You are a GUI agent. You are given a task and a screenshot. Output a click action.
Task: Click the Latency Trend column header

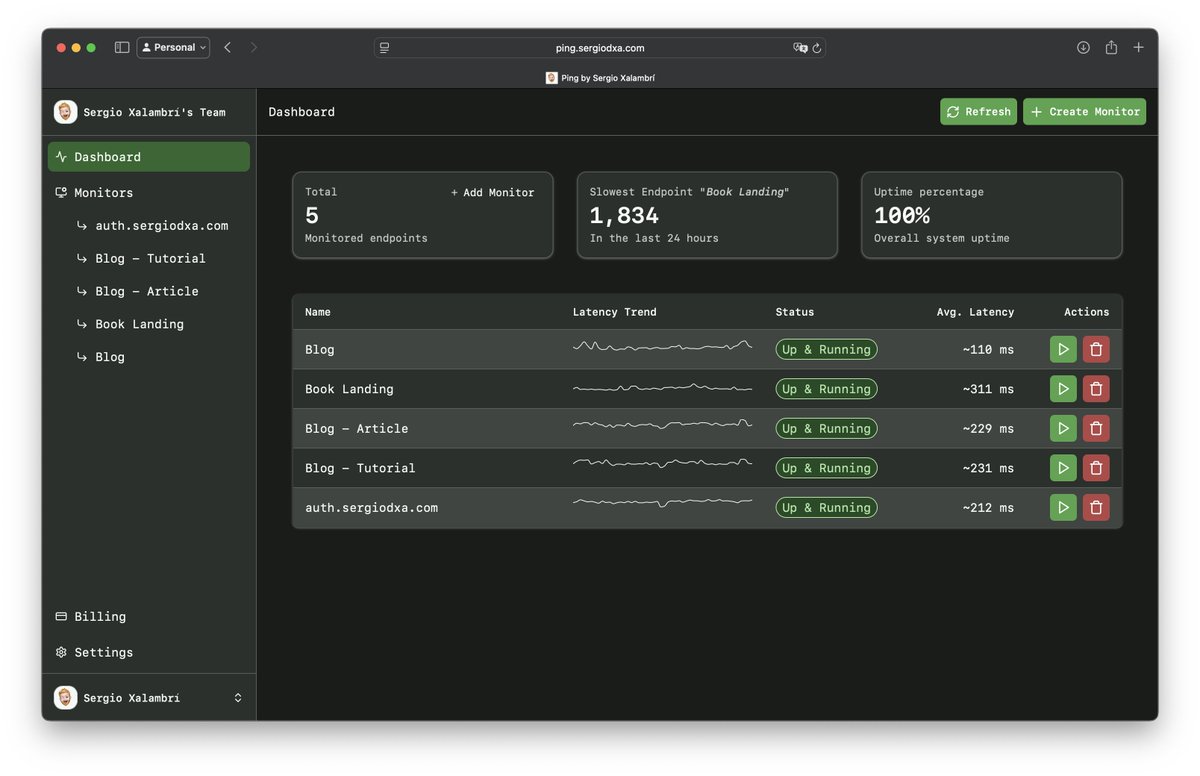click(614, 312)
